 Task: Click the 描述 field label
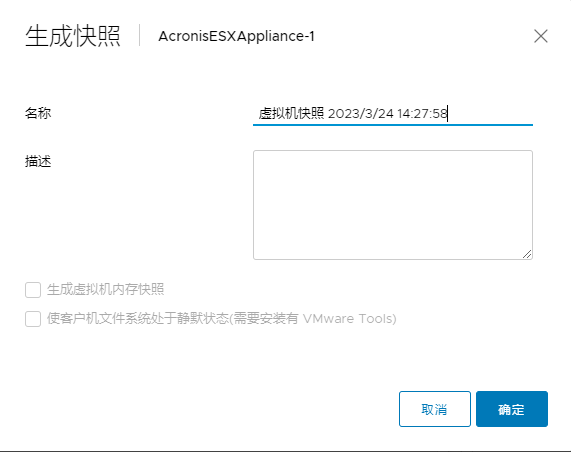[38, 161]
